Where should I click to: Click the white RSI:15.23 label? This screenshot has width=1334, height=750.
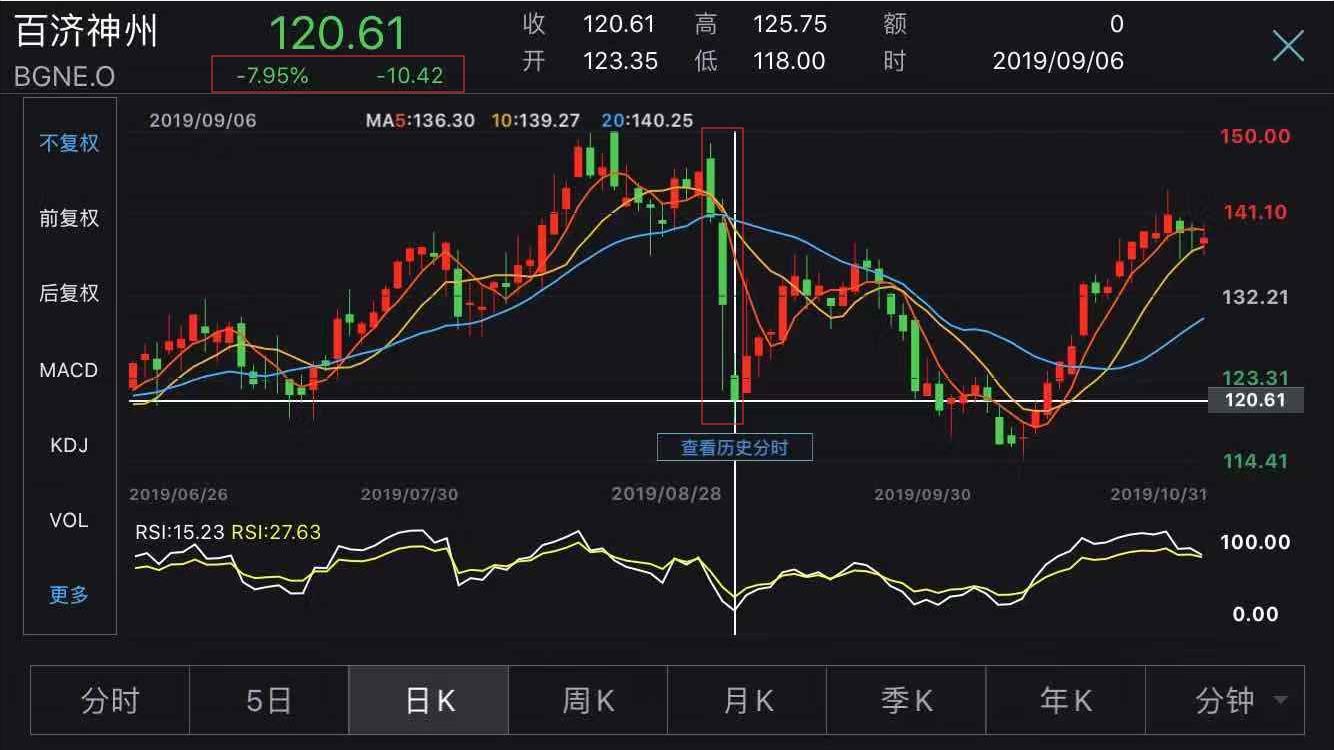point(180,532)
